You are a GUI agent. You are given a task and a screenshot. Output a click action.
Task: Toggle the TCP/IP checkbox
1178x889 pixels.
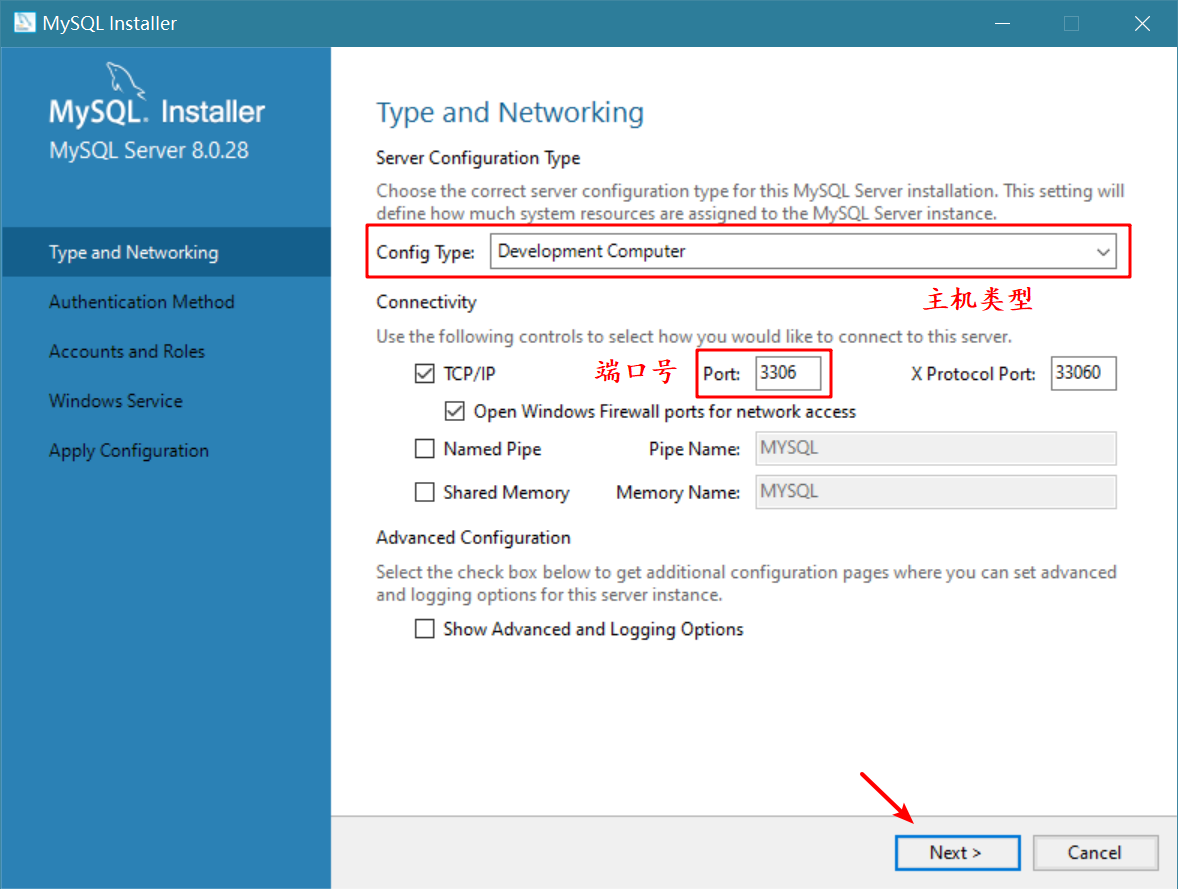coord(424,373)
